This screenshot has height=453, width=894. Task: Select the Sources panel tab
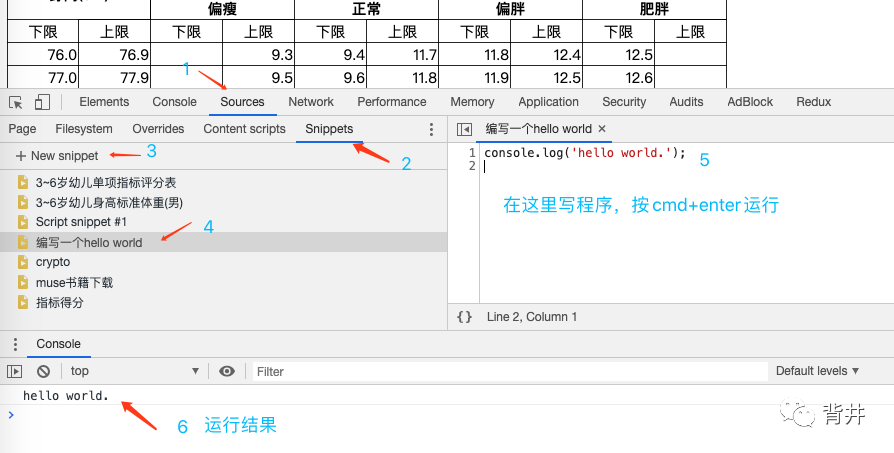tap(242, 102)
